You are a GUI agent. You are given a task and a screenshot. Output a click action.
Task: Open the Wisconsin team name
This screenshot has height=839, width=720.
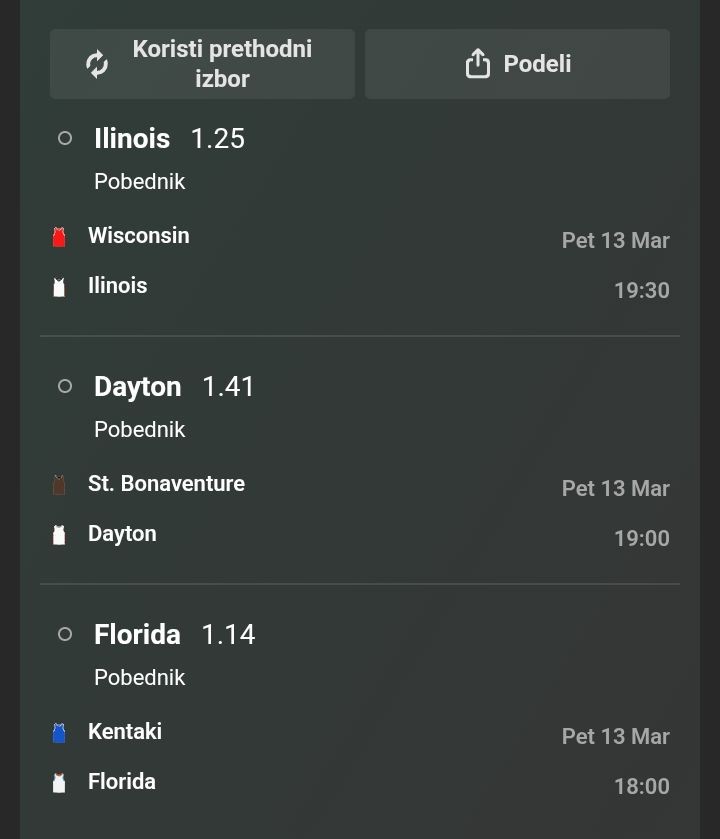tap(138, 236)
